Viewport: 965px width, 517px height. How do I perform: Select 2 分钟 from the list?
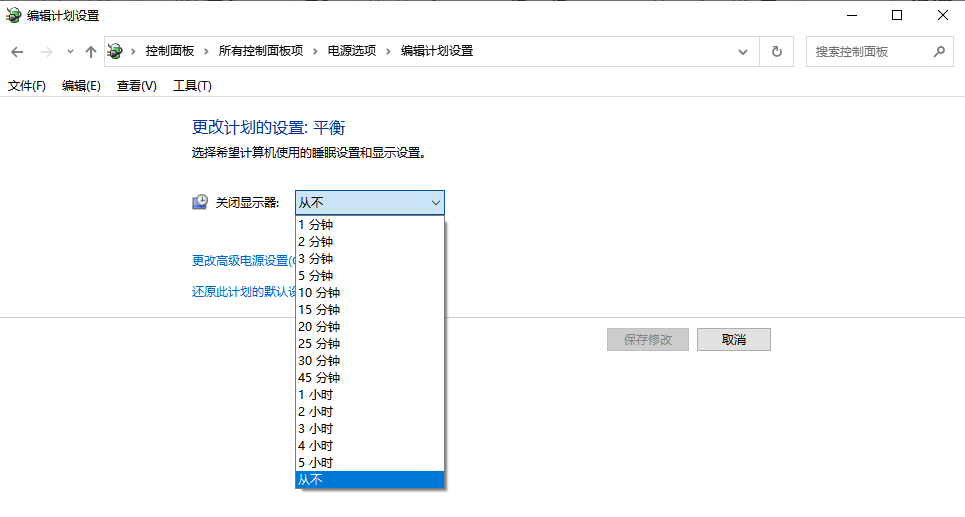tap(369, 242)
